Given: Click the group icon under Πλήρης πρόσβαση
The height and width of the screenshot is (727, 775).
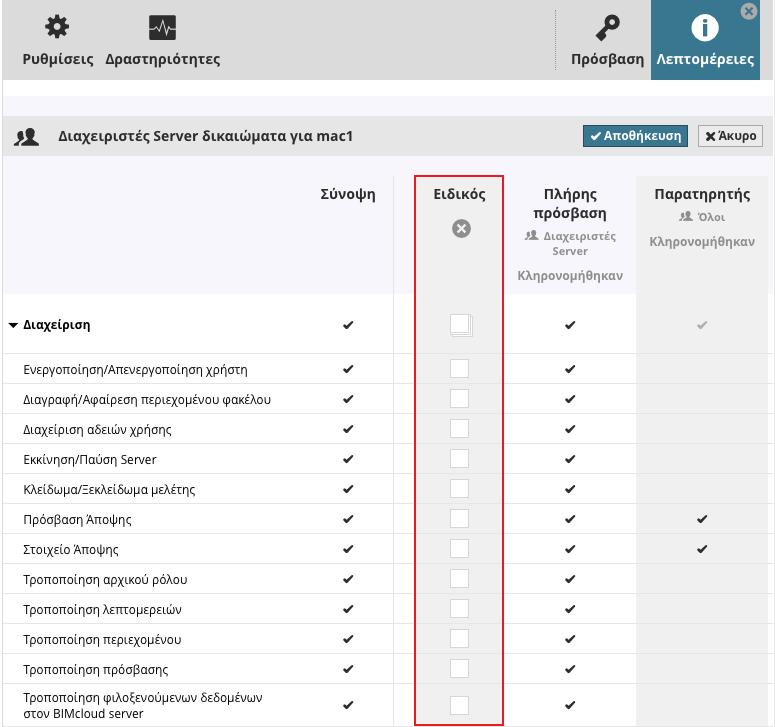Looking at the screenshot, I should click(x=531, y=237).
